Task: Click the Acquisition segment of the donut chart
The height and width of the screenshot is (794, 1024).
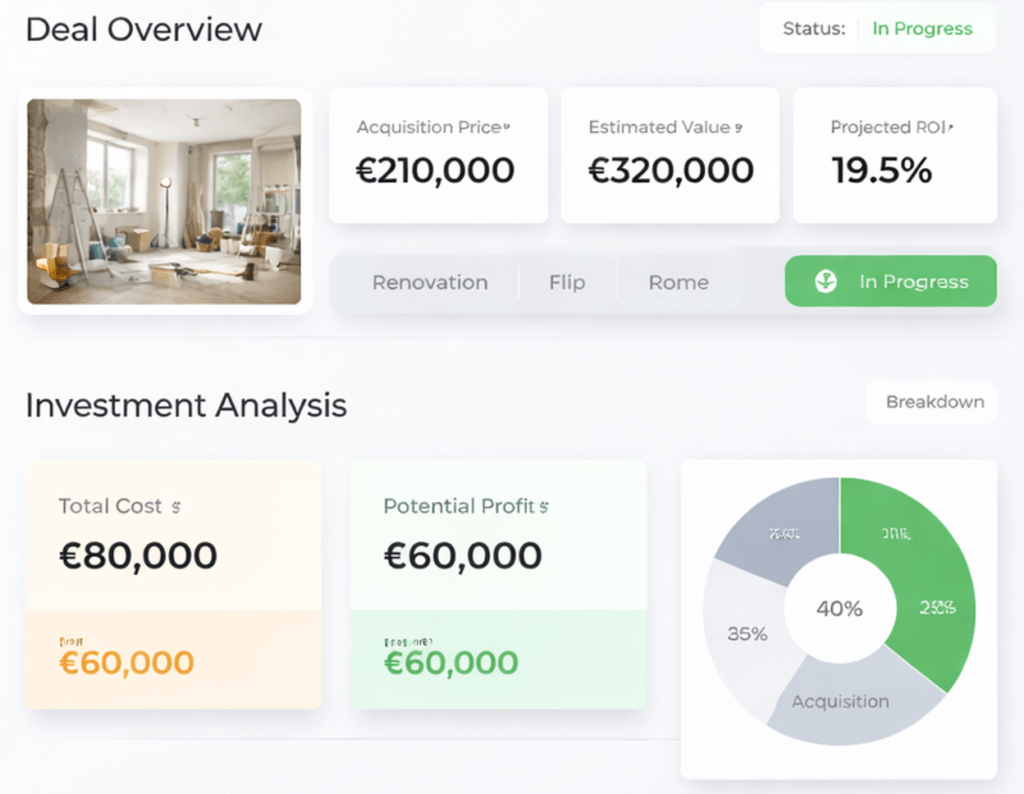Action: (840, 702)
